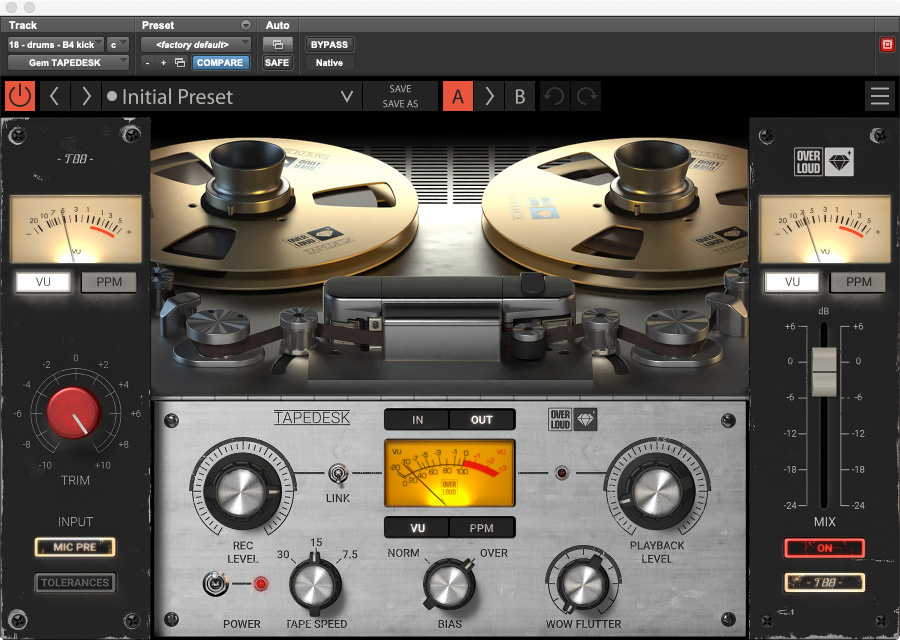Select previous preset minus button
Screen dimensions: 900x640
coord(148,63)
